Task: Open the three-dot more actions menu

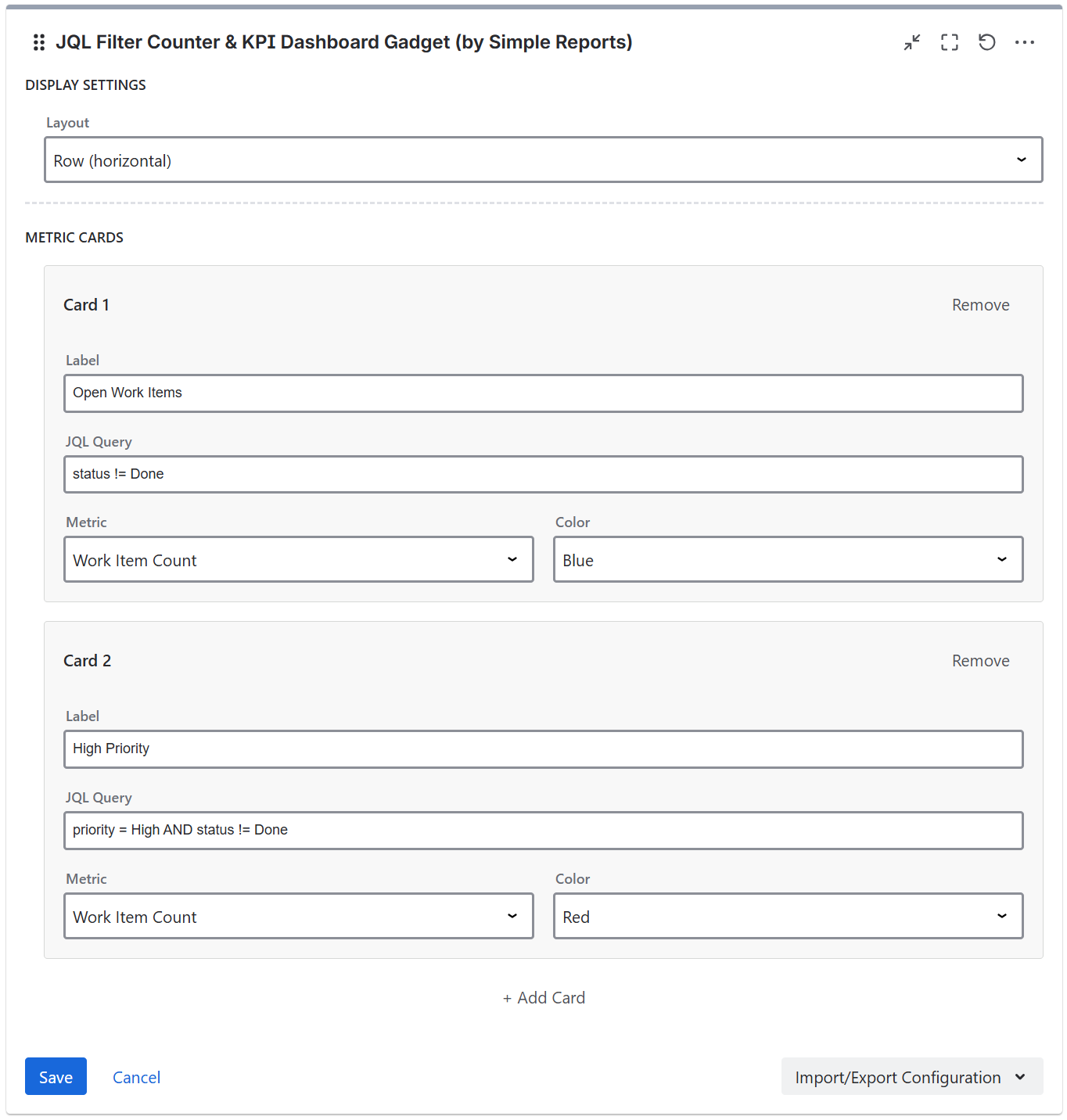Action: [x=1025, y=42]
